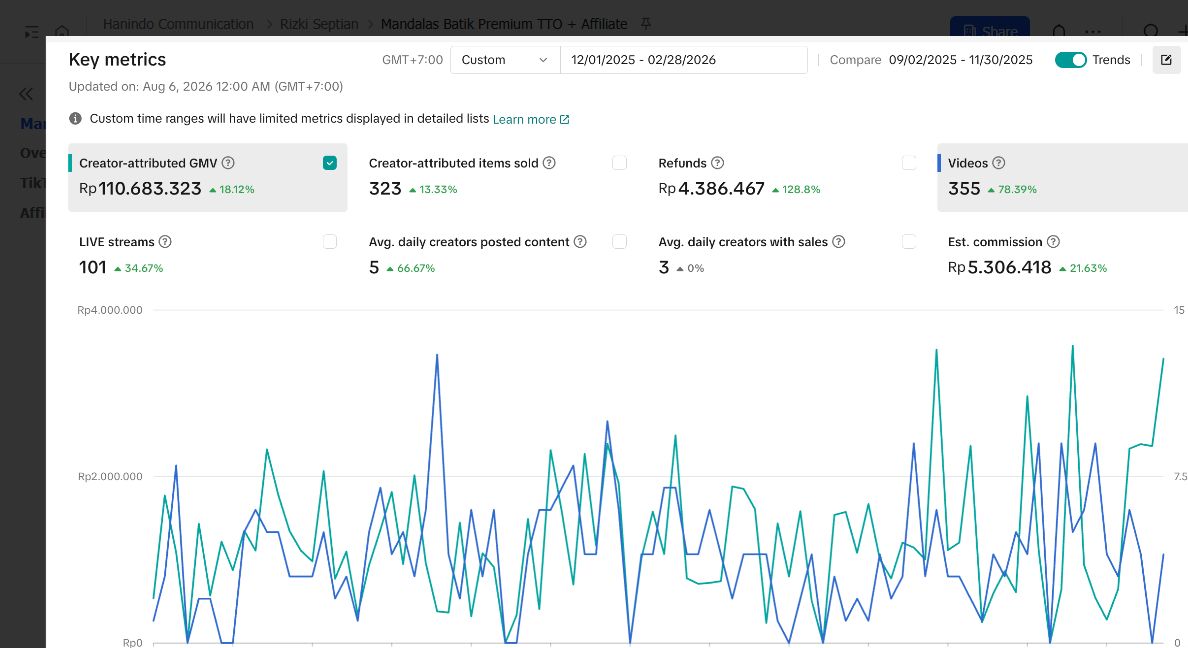Click the Share button in the top bar
Viewport: 1188px width, 648px height.
pos(989,30)
